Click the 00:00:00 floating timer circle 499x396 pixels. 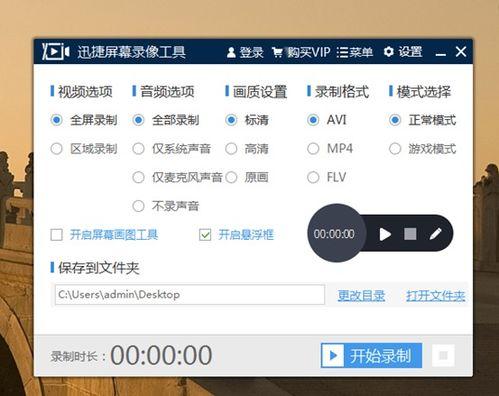[337, 233]
